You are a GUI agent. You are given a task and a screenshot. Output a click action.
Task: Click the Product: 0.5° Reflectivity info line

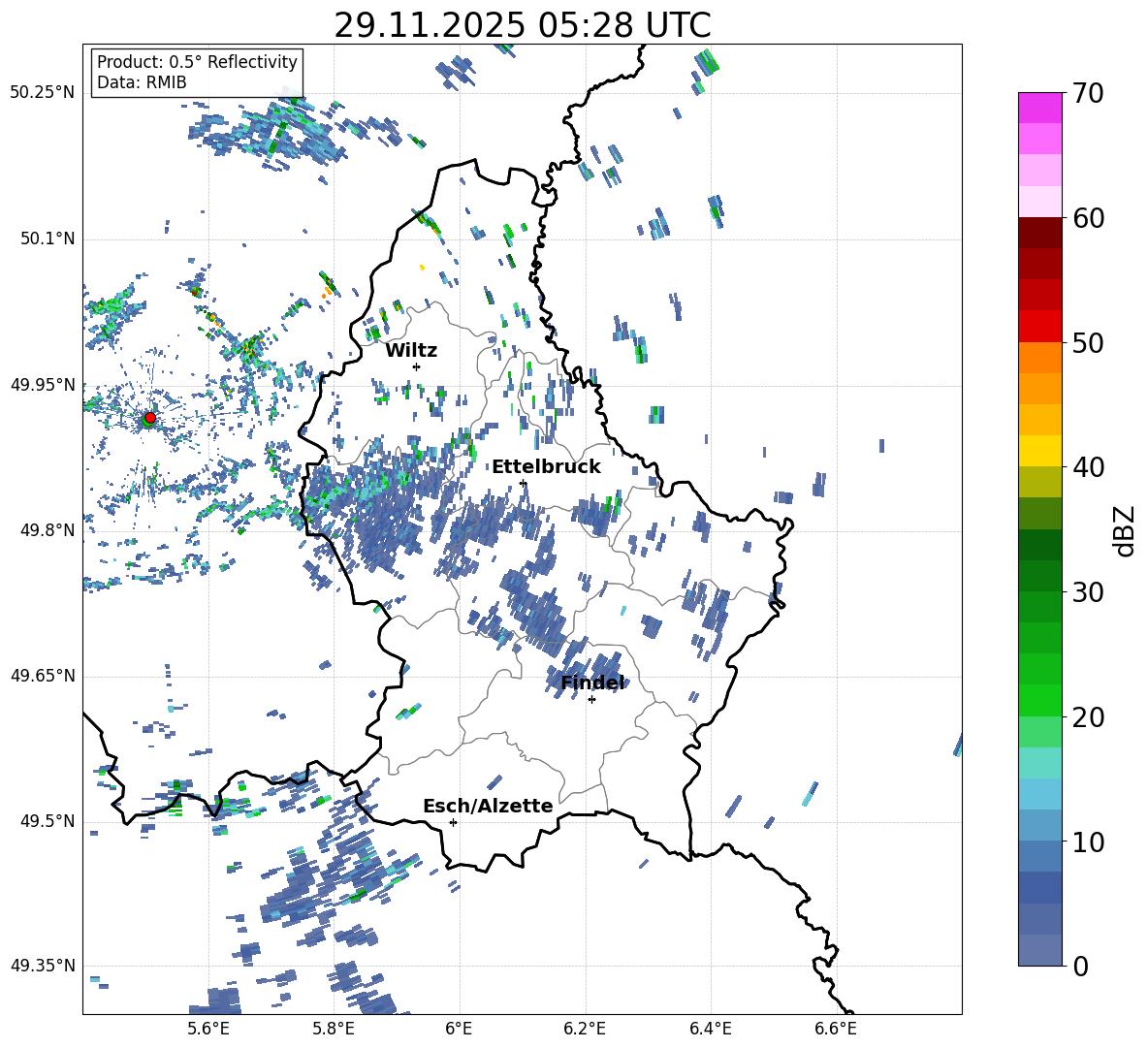coord(197,63)
